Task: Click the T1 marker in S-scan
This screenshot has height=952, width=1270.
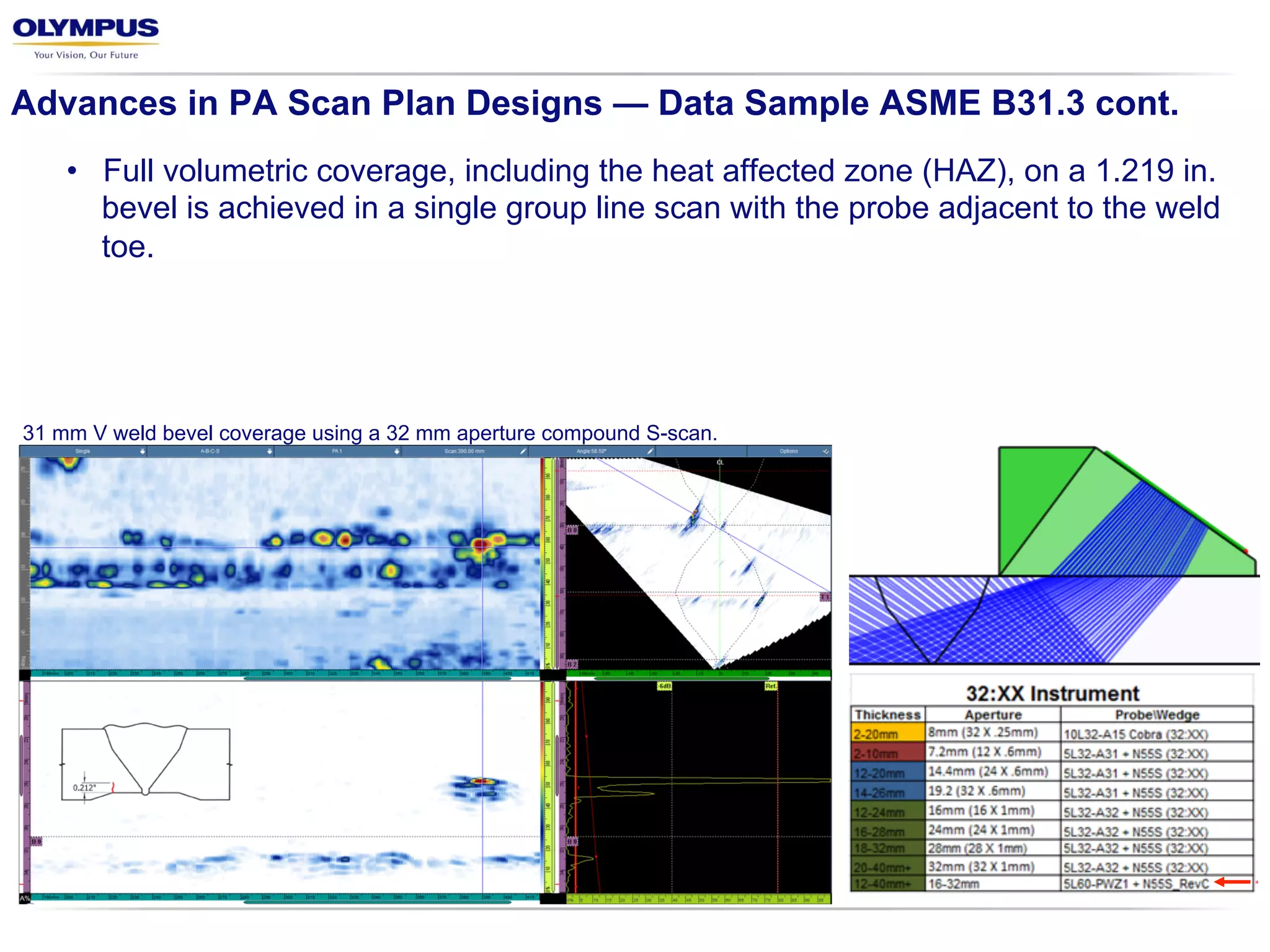Action: [x=825, y=597]
